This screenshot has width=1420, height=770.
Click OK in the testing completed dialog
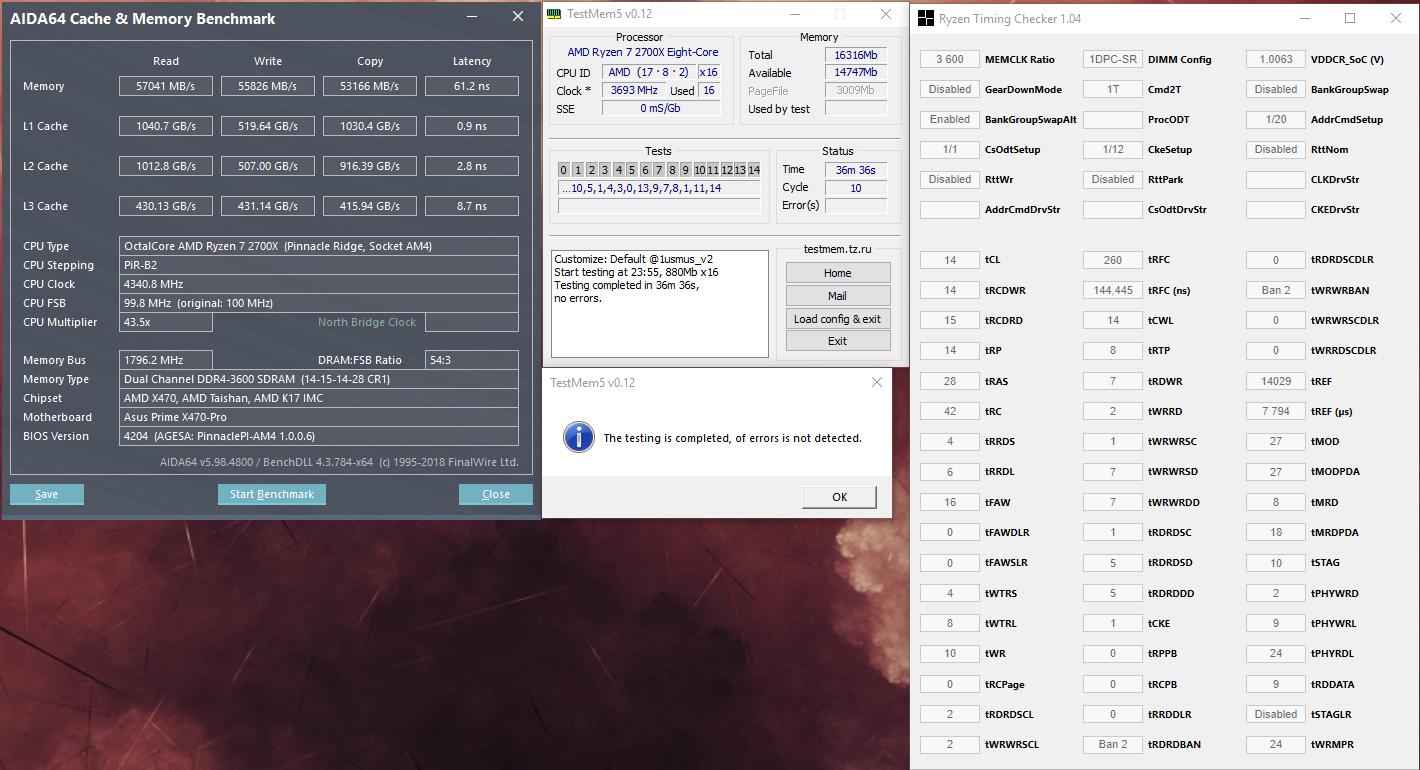839,497
